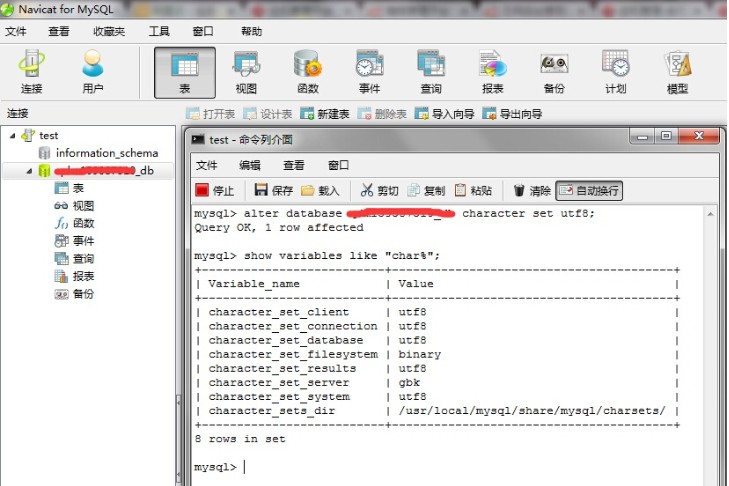Launch the Import Wizard (导入向导)
The height and width of the screenshot is (486, 729).
click(x=444, y=113)
